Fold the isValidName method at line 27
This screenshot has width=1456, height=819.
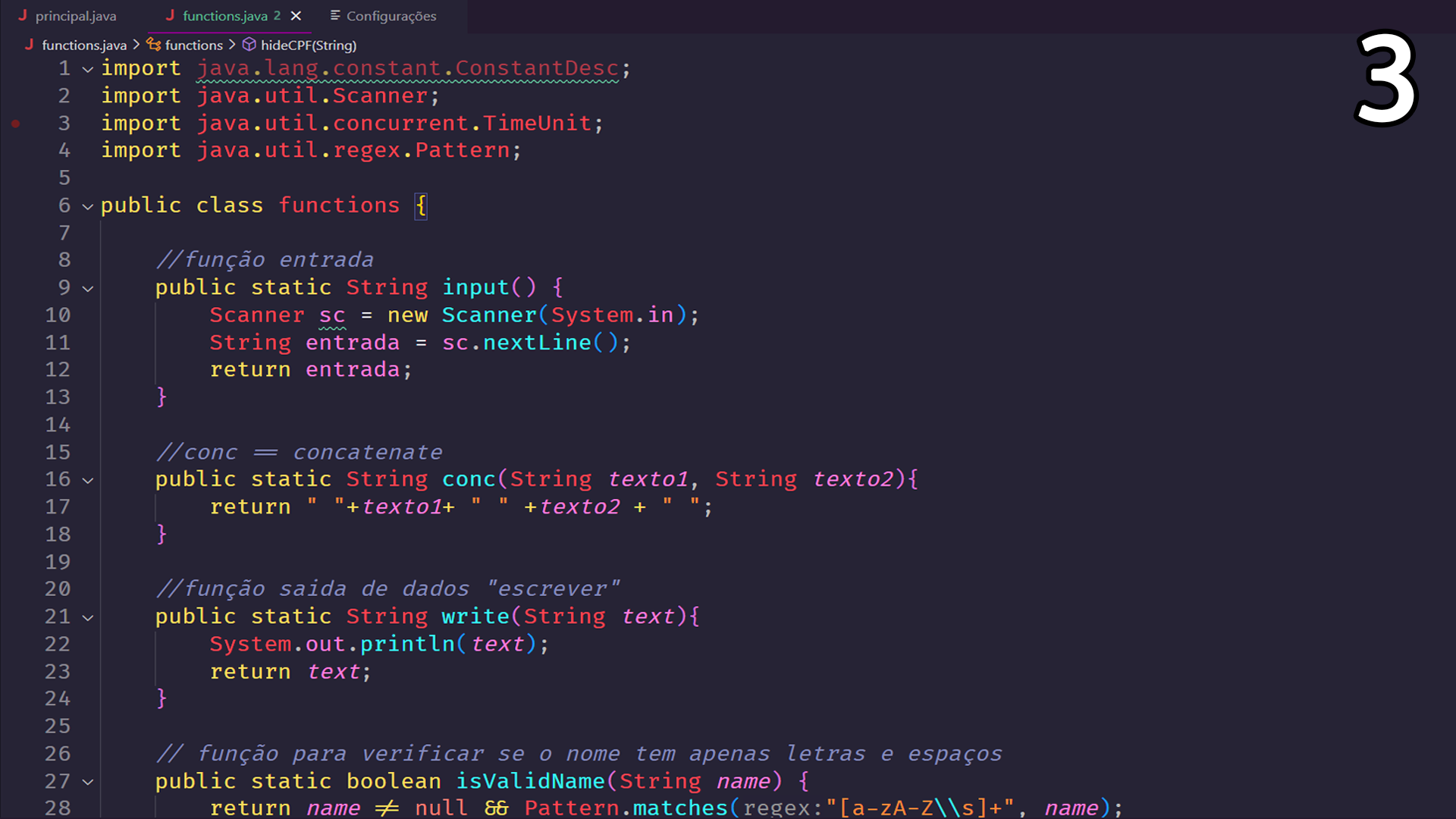coord(88,782)
